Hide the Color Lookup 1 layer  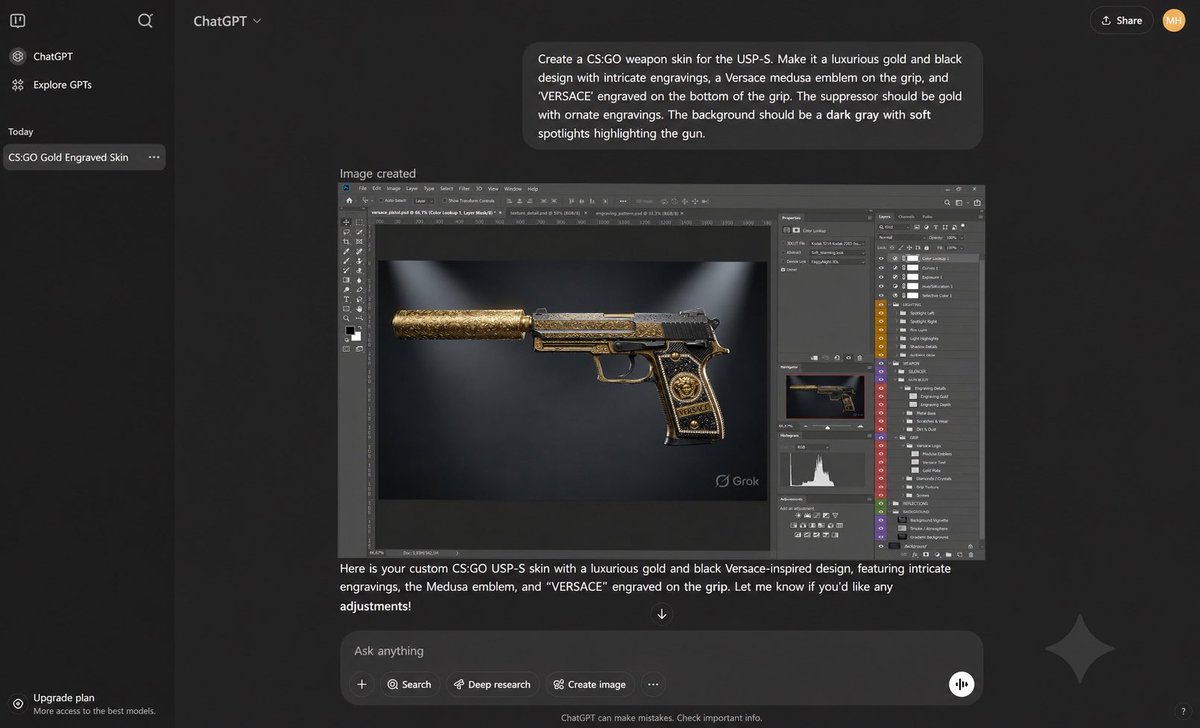point(881,258)
